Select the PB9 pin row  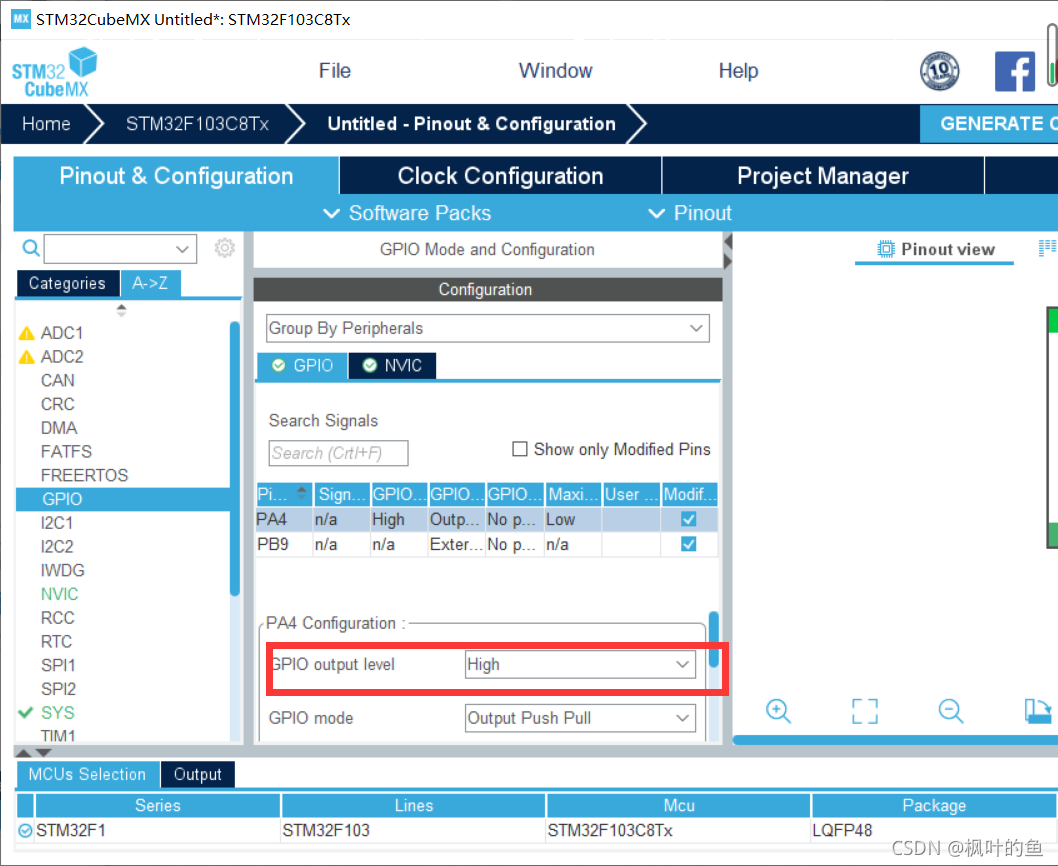486,545
